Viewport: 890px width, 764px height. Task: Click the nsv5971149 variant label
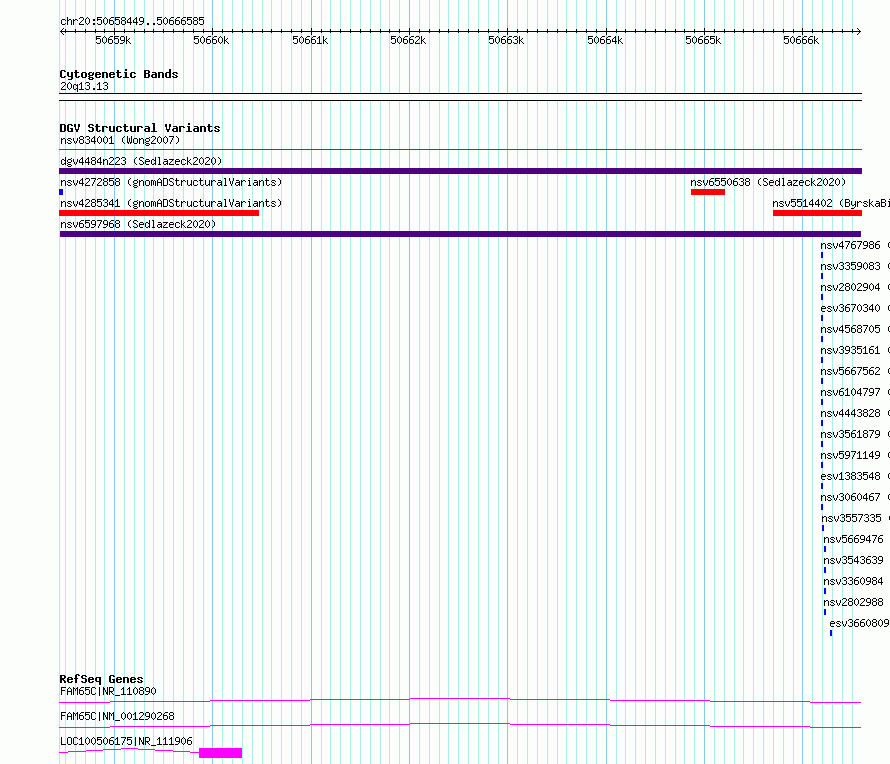(855, 455)
